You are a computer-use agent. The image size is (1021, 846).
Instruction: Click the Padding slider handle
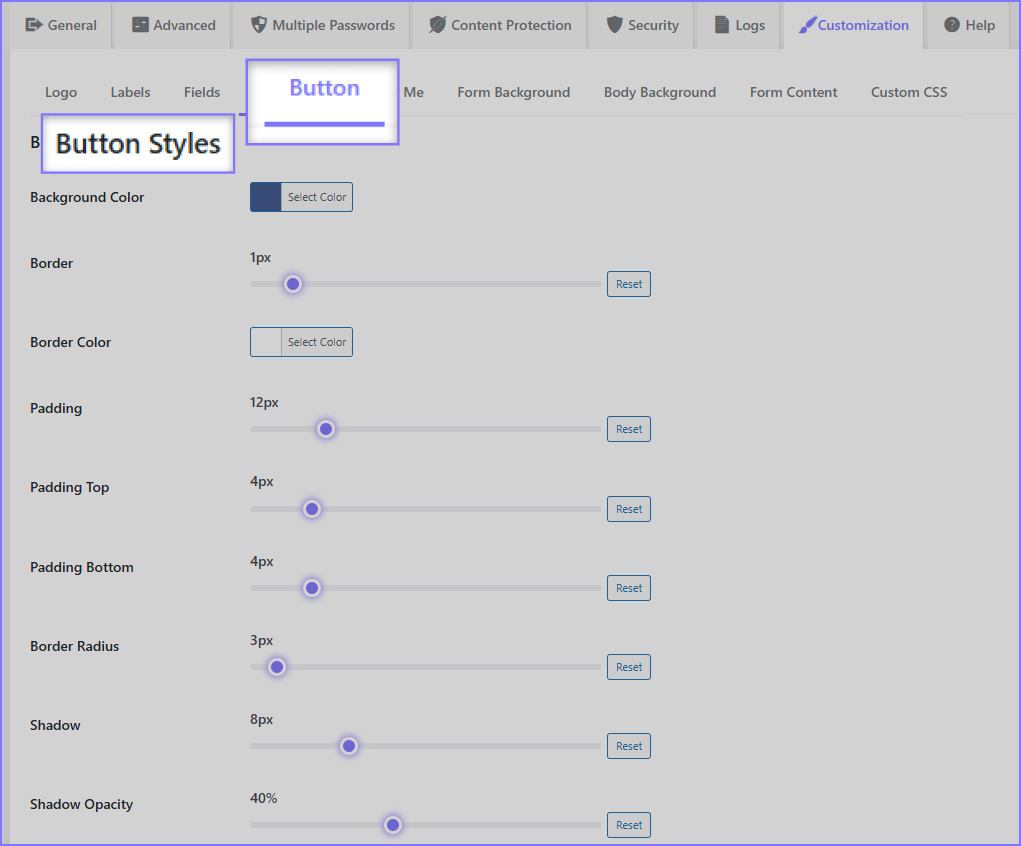pos(325,429)
